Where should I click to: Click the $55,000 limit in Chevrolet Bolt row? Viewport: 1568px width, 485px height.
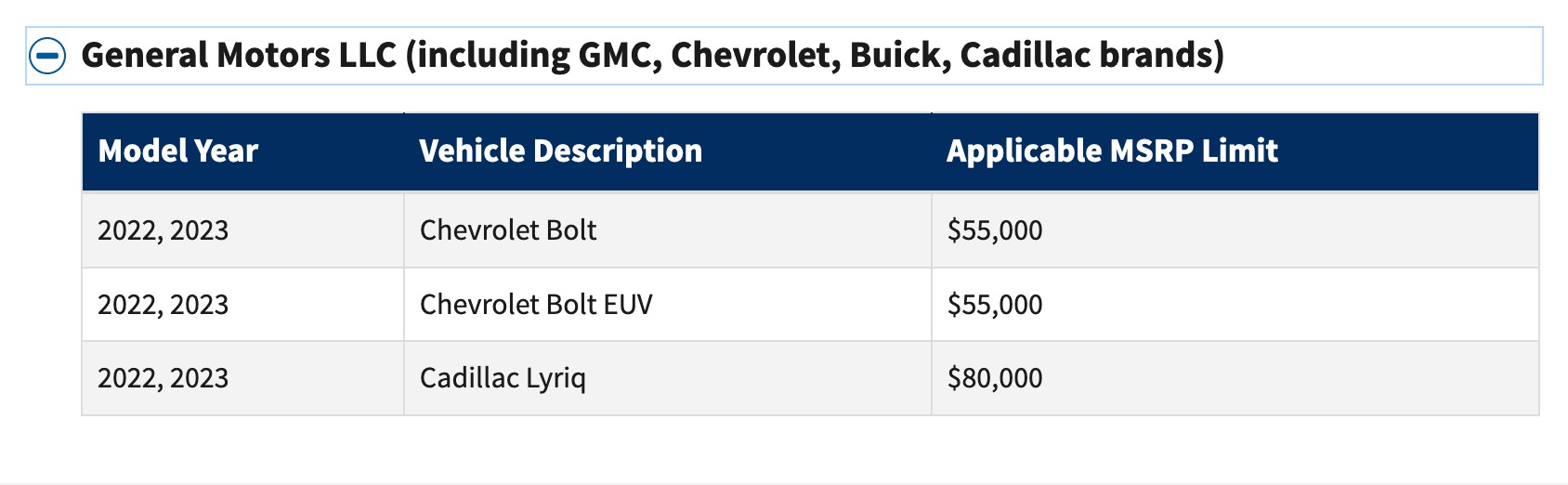(995, 230)
